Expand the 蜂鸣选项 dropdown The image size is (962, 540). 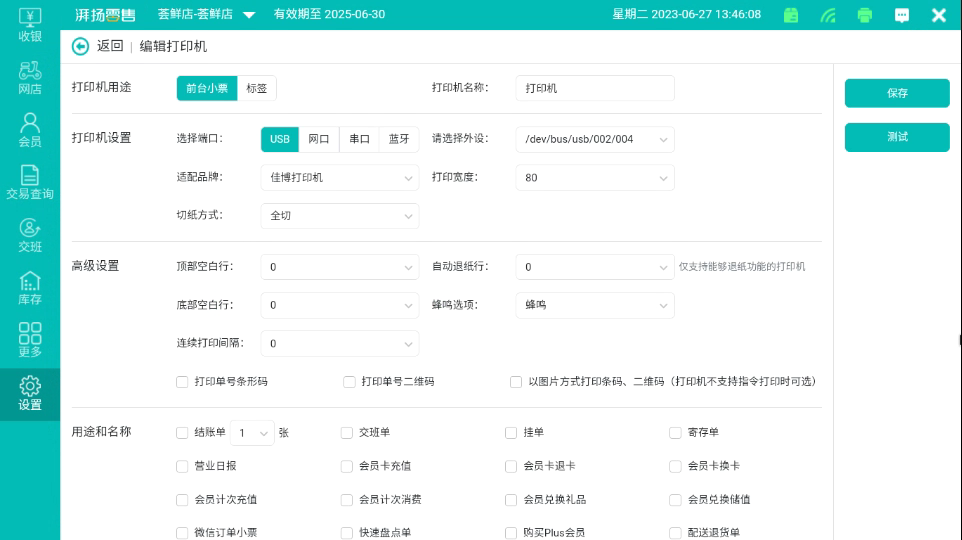pos(594,305)
